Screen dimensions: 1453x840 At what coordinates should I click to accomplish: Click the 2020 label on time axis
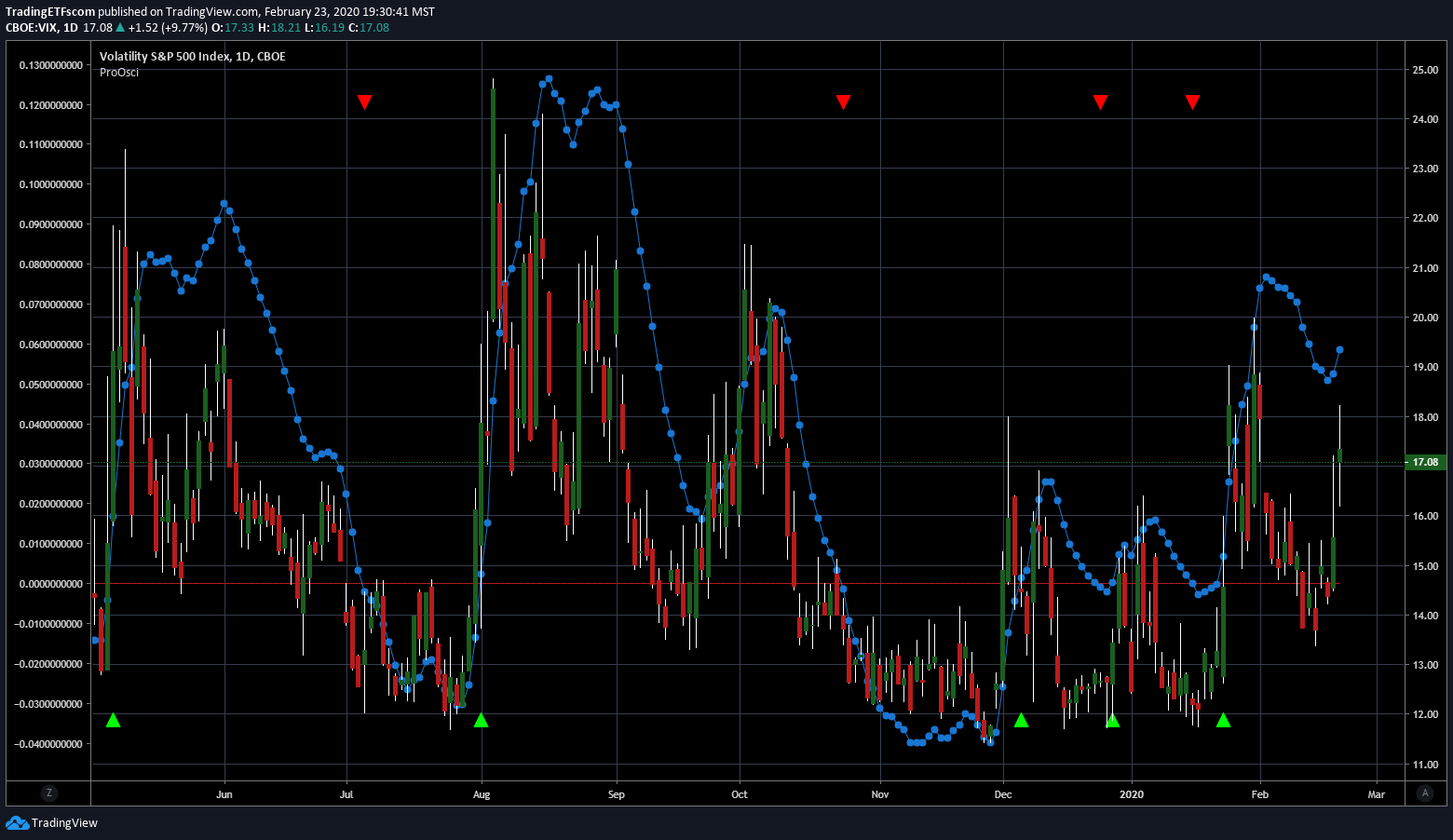(x=1132, y=794)
